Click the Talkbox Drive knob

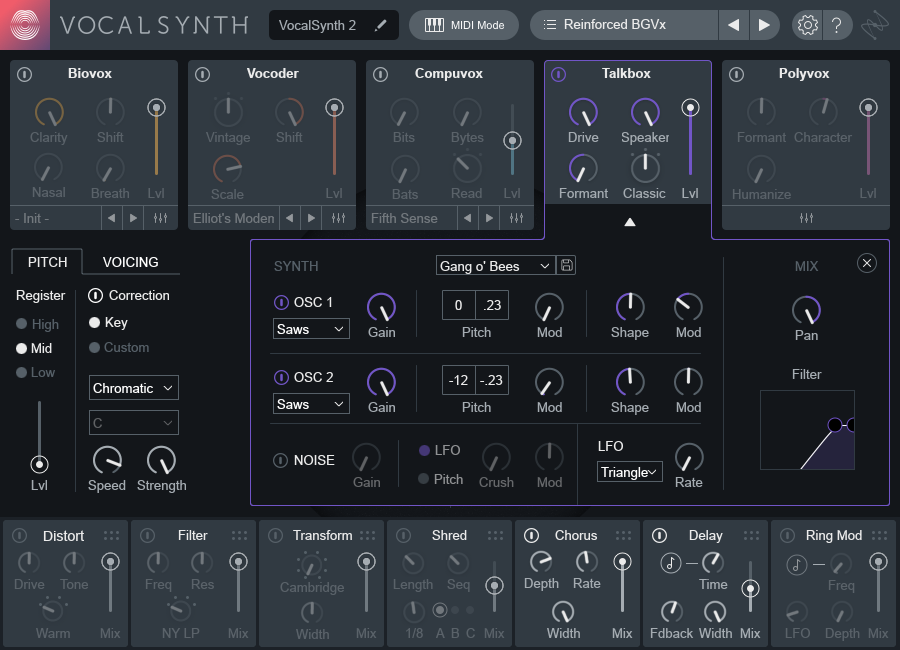coord(583,113)
